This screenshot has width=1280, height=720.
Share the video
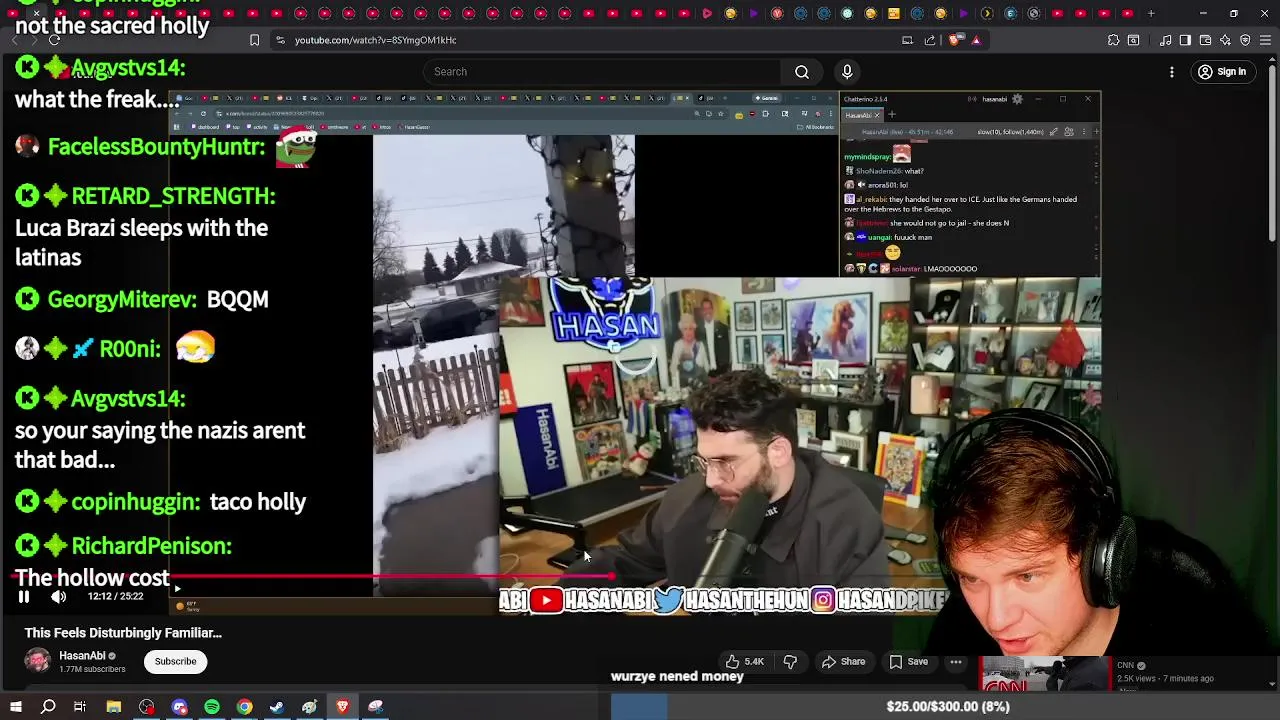(843, 662)
